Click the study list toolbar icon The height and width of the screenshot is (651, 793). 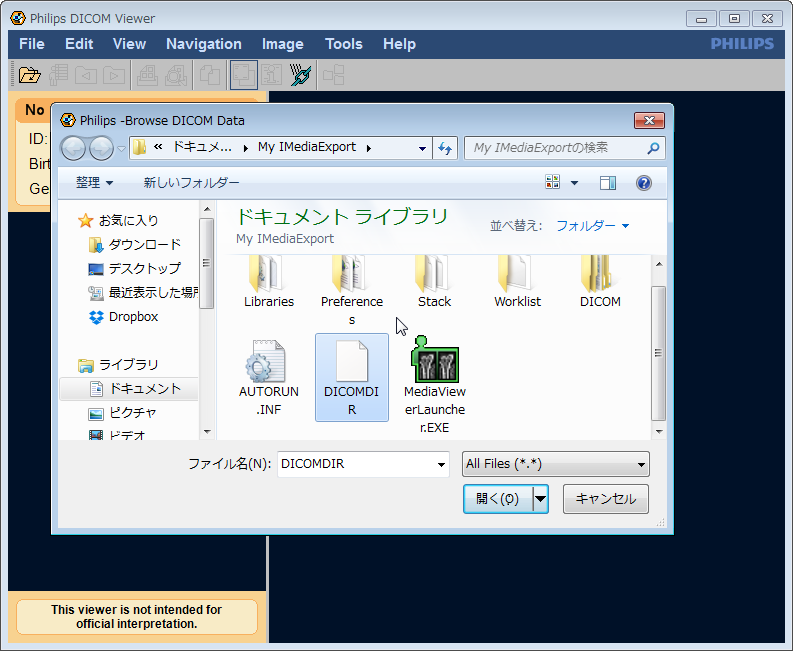(59, 75)
